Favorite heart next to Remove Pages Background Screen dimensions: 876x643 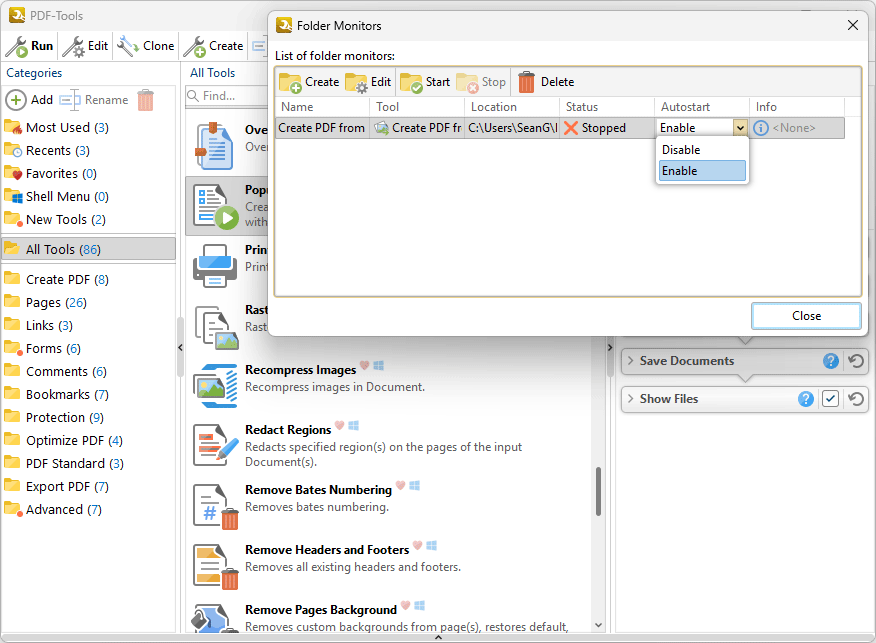coord(406,606)
